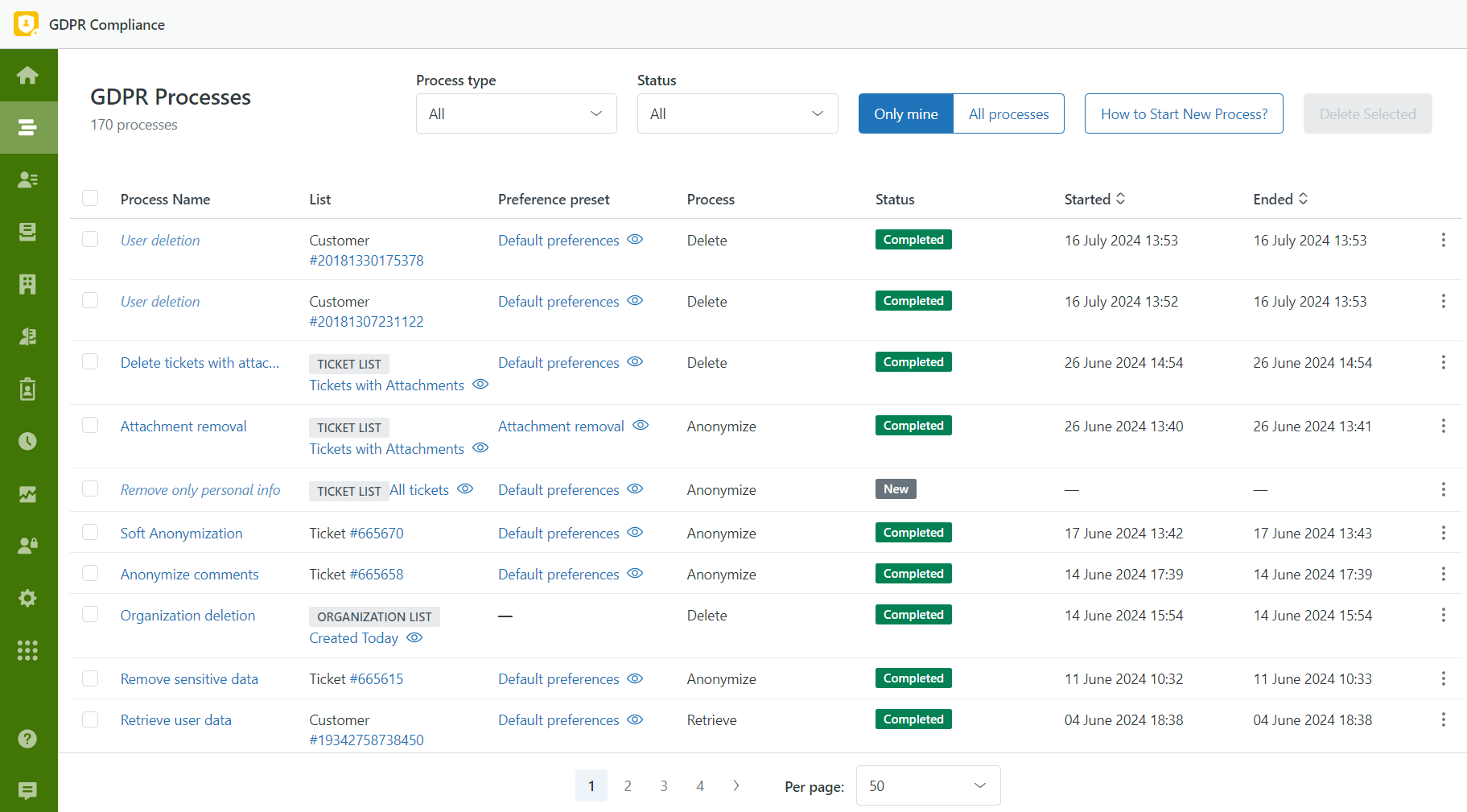This screenshot has height=812, width=1467.
Task: Tick the select-all checkbox in table header
Action: point(90,198)
